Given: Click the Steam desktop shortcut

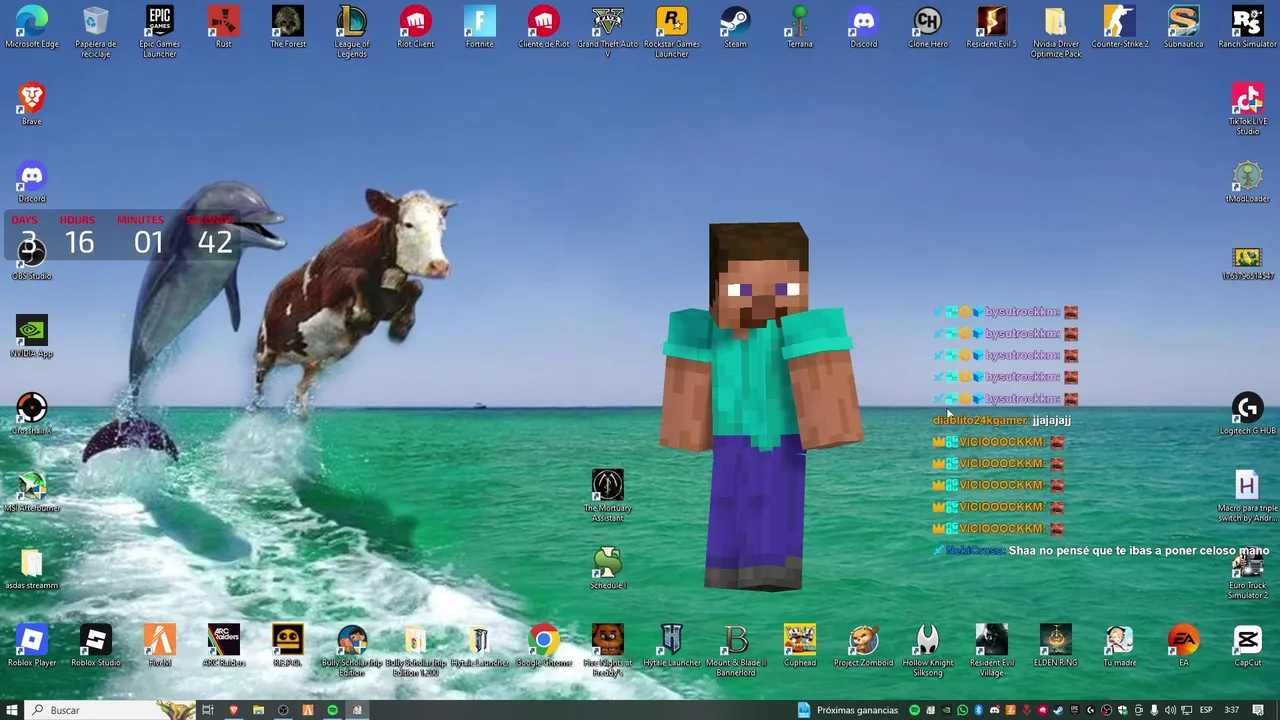Looking at the screenshot, I should point(736,28).
